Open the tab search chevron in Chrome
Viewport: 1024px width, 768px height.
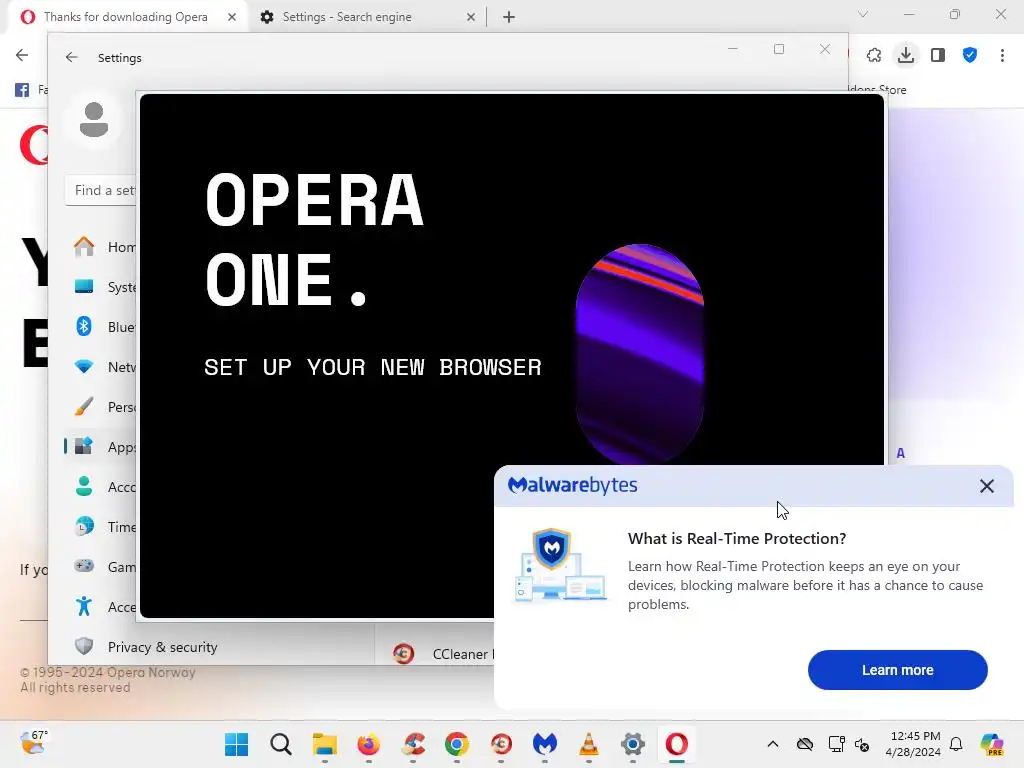coord(863,14)
